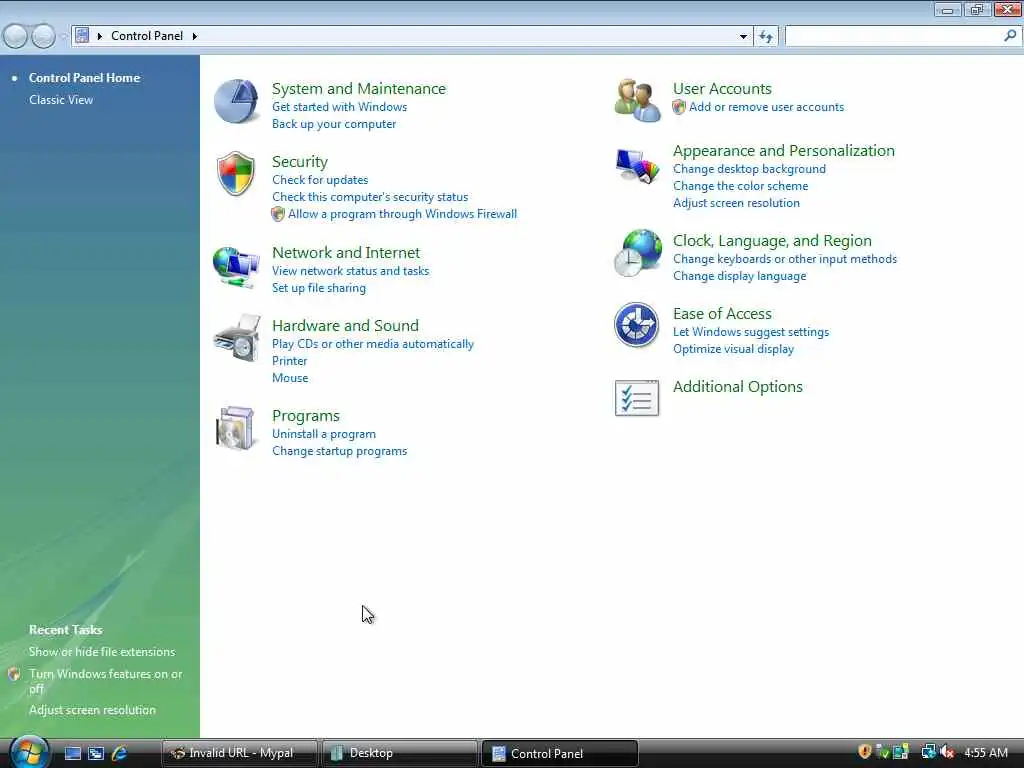Click the User Accounts people icon
Viewport: 1024px width, 768px height.
pos(637,101)
